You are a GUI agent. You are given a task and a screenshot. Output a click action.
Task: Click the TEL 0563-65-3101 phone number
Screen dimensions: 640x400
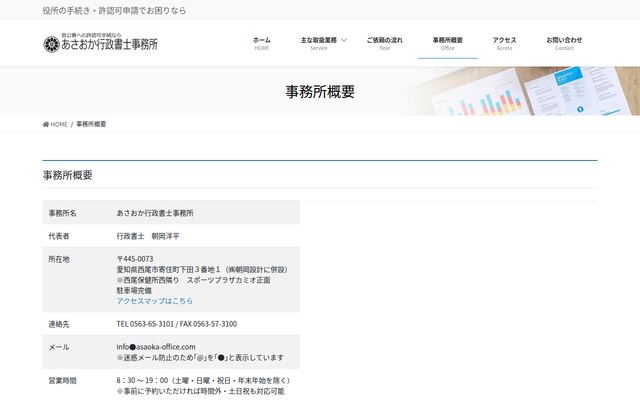(145, 324)
